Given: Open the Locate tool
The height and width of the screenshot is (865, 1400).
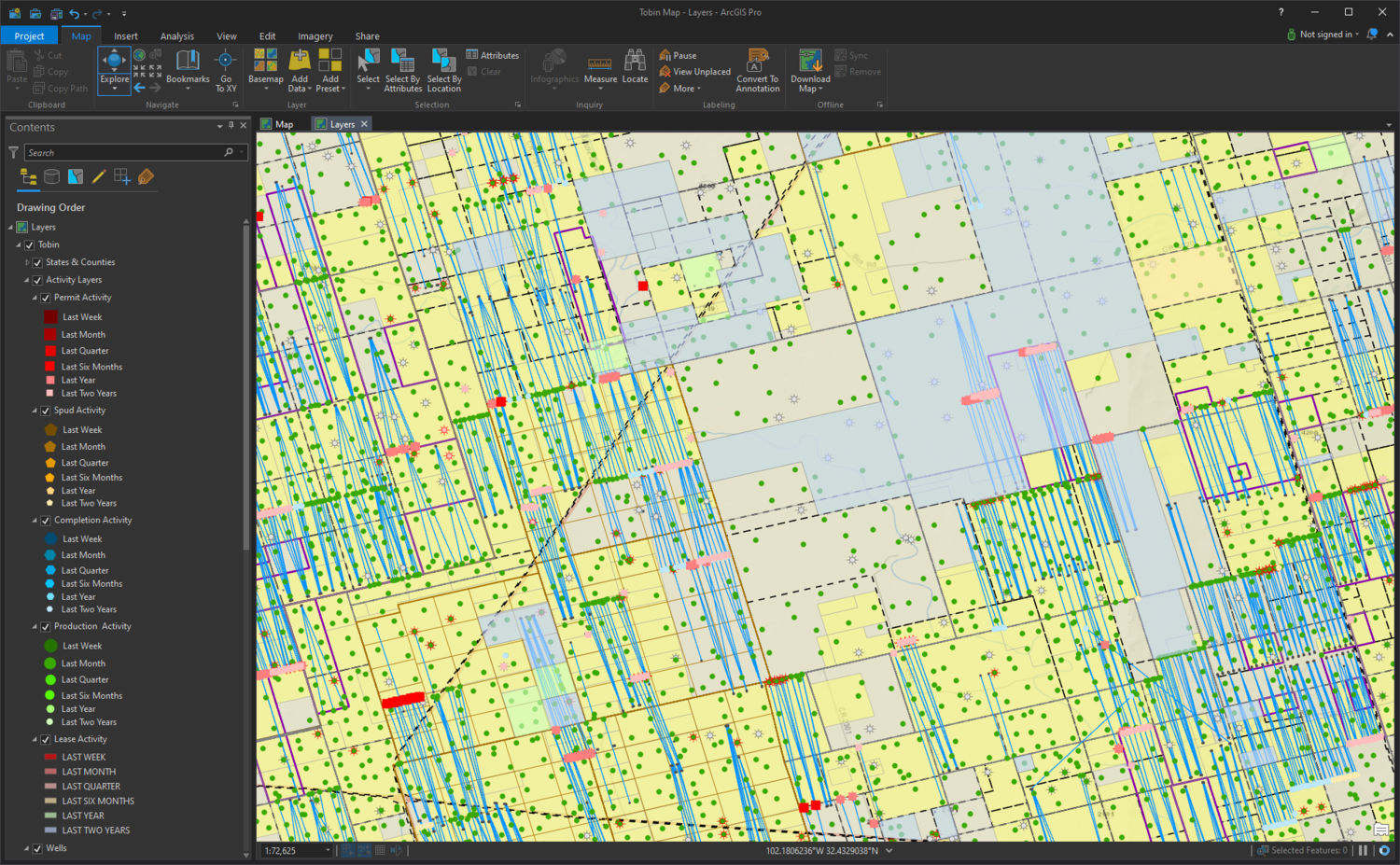Looking at the screenshot, I should point(635,67).
